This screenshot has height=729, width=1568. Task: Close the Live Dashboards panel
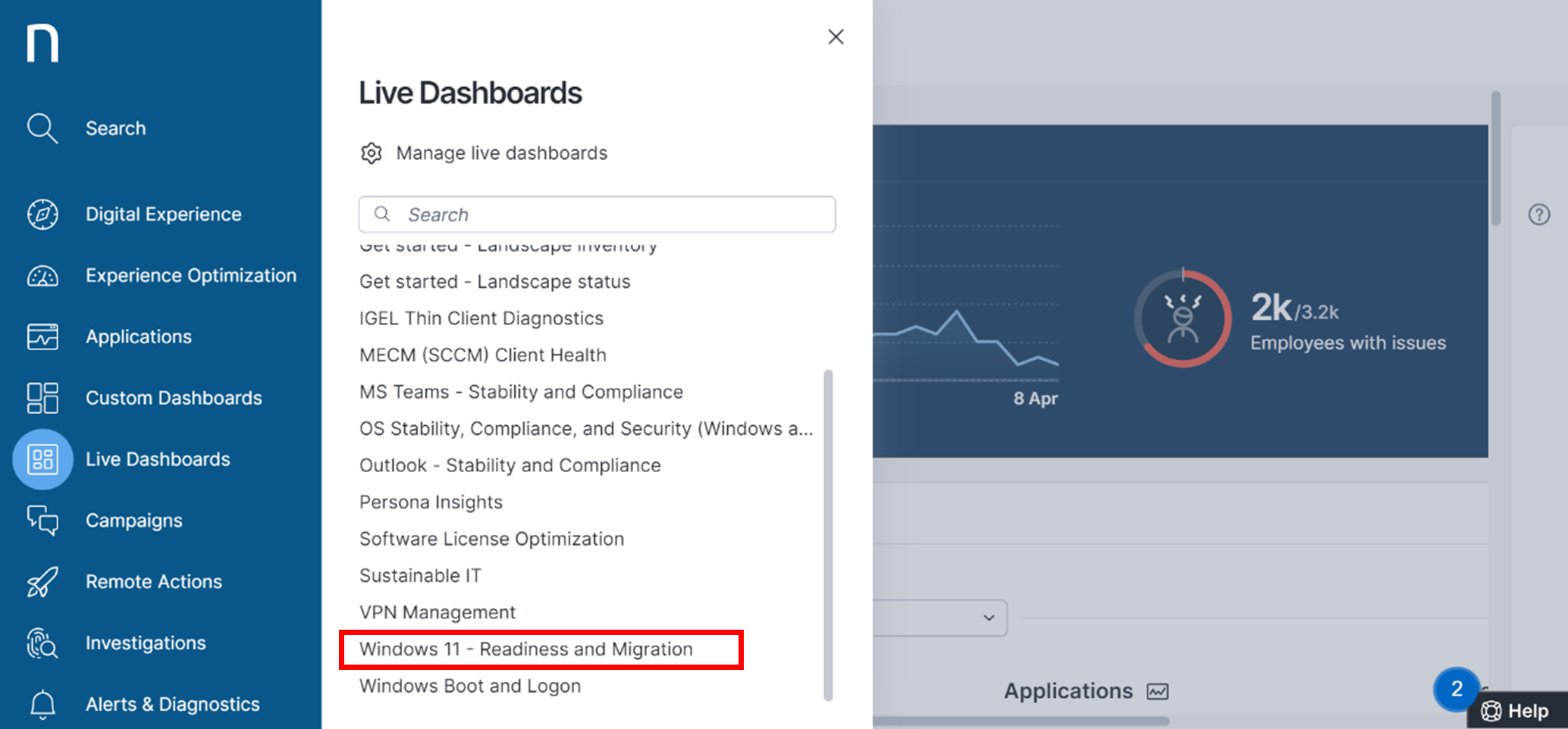pos(836,37)
